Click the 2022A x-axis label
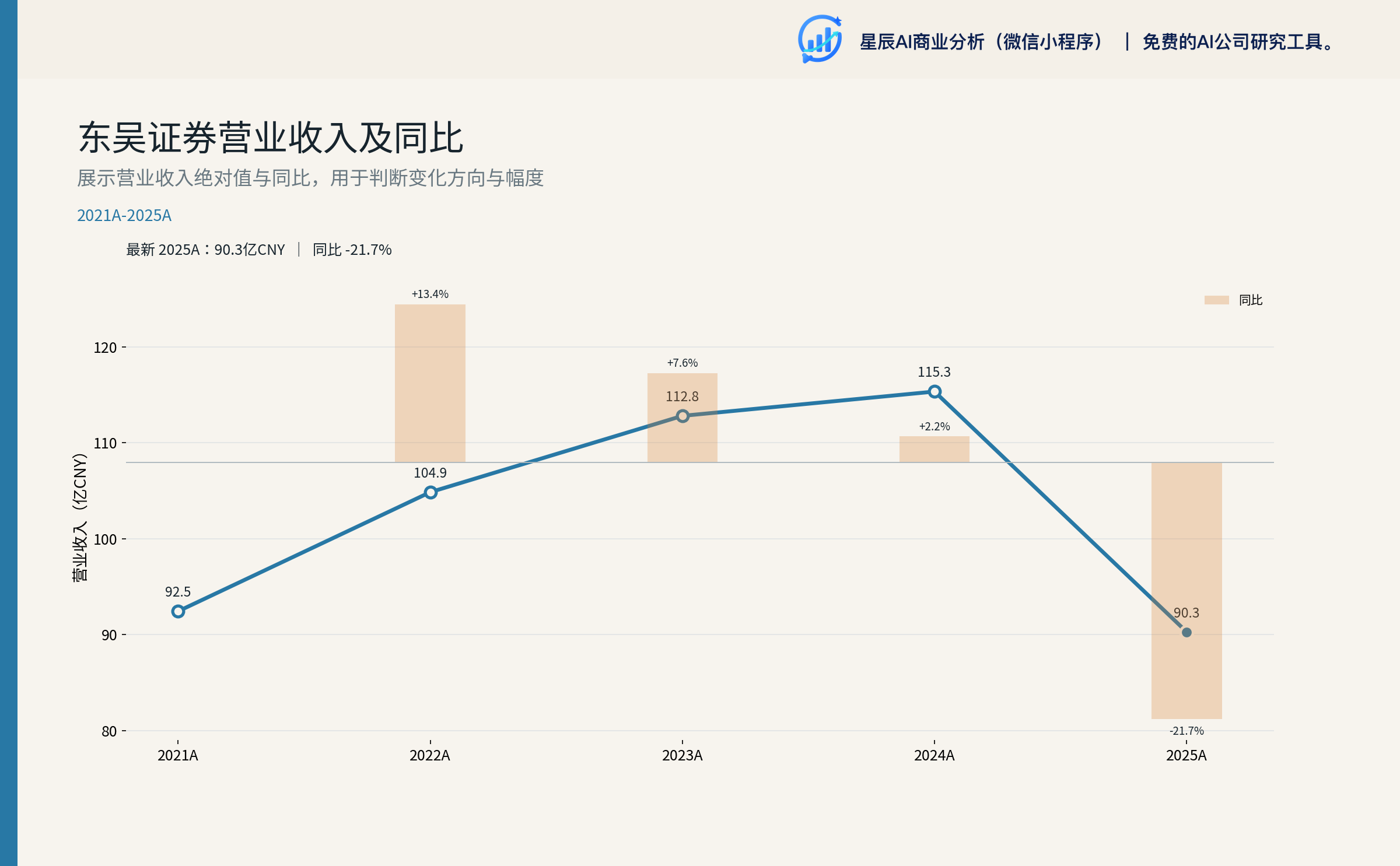The height and width of the screenshot is (866, 1400). click(430, 756)
